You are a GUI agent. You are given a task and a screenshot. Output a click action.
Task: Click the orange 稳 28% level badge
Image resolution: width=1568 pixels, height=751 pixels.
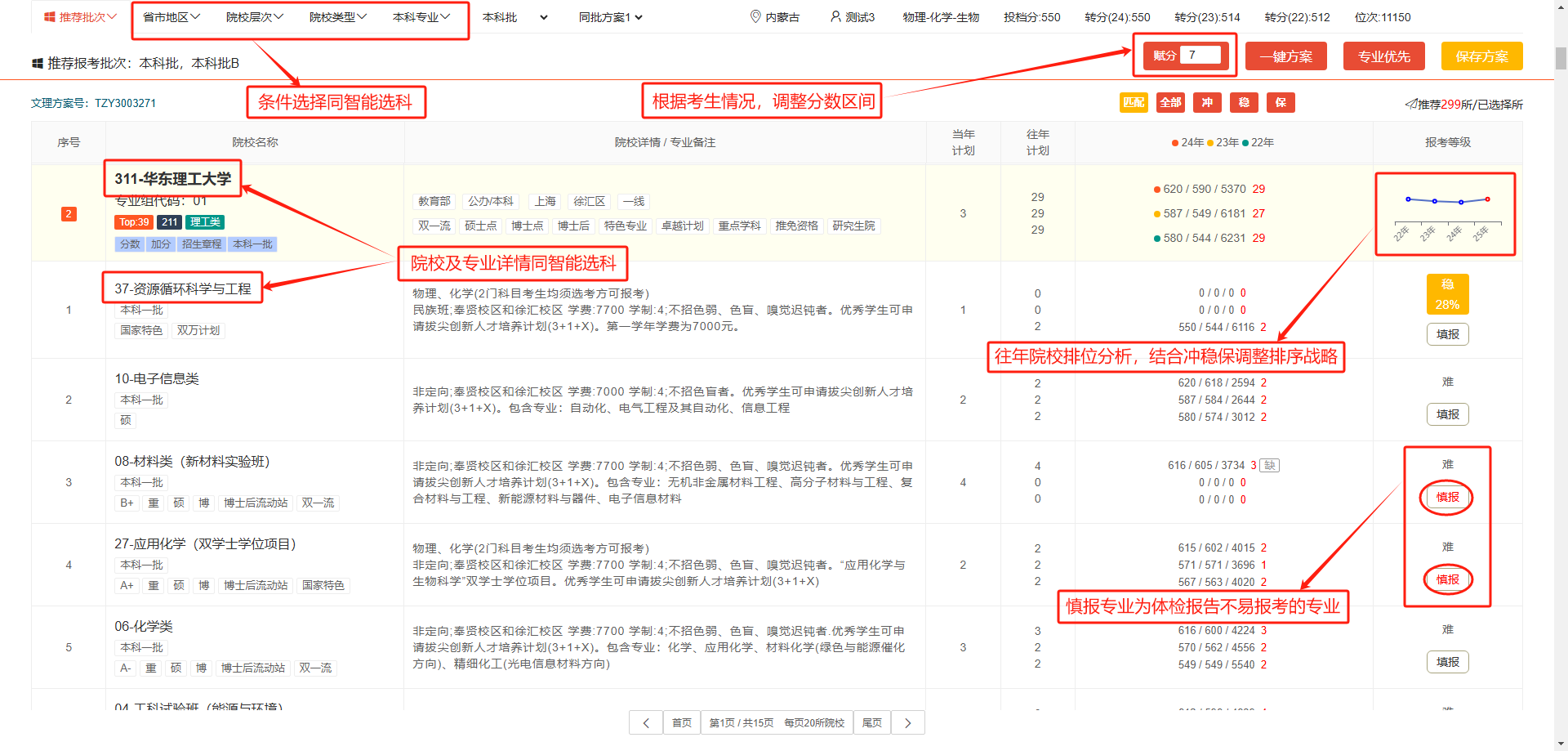coord(1447,294)
